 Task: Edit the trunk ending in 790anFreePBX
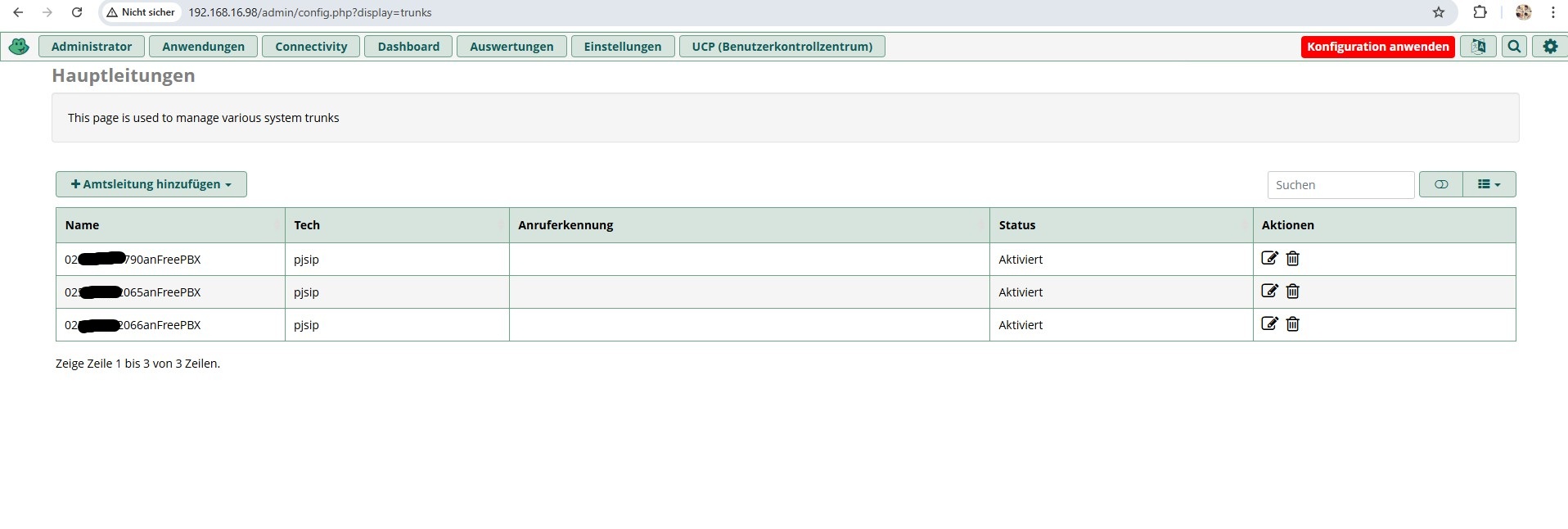pyautogui.click(x=1269, y=259)
